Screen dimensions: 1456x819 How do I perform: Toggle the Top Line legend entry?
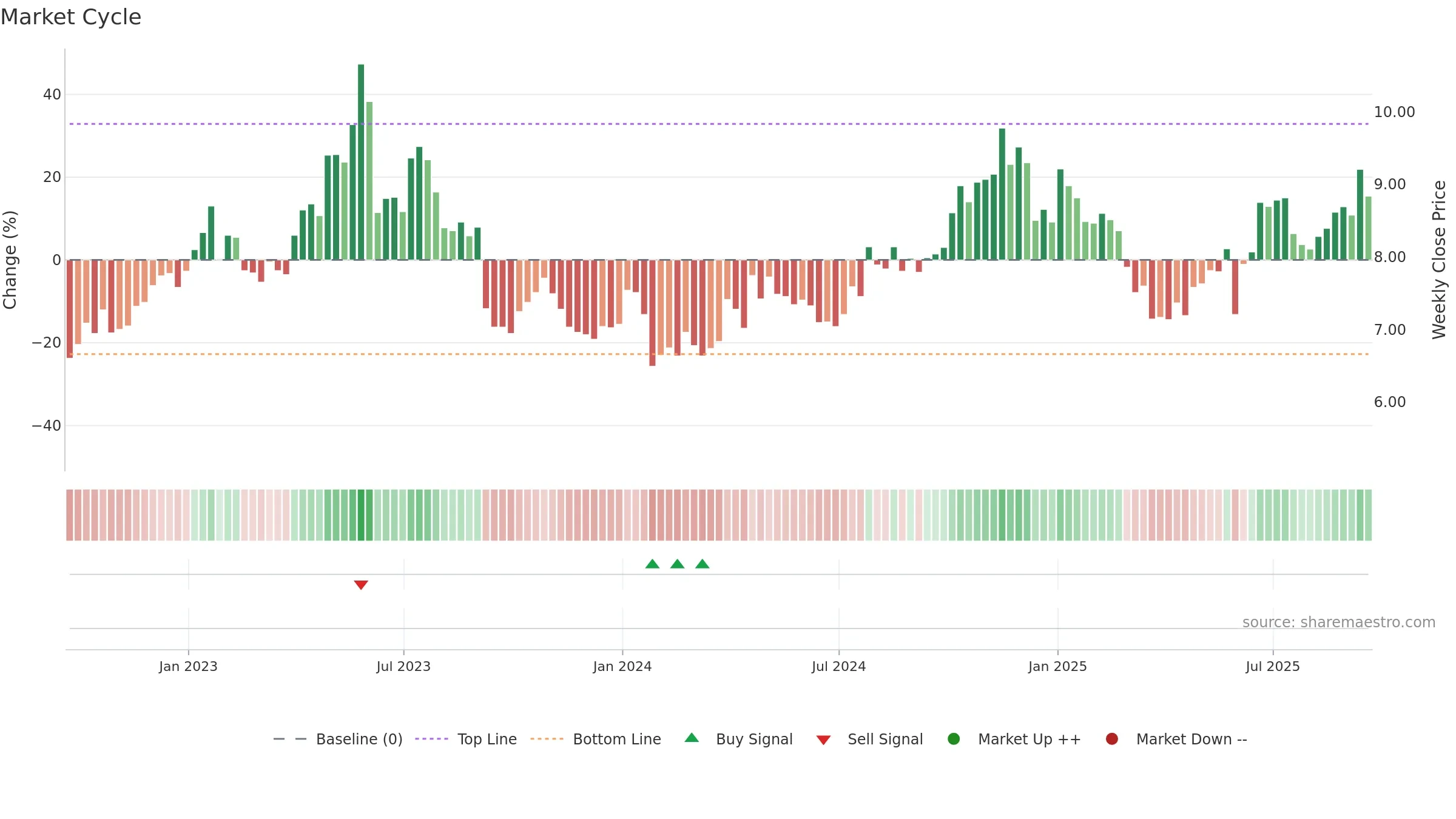pos(466,739)
